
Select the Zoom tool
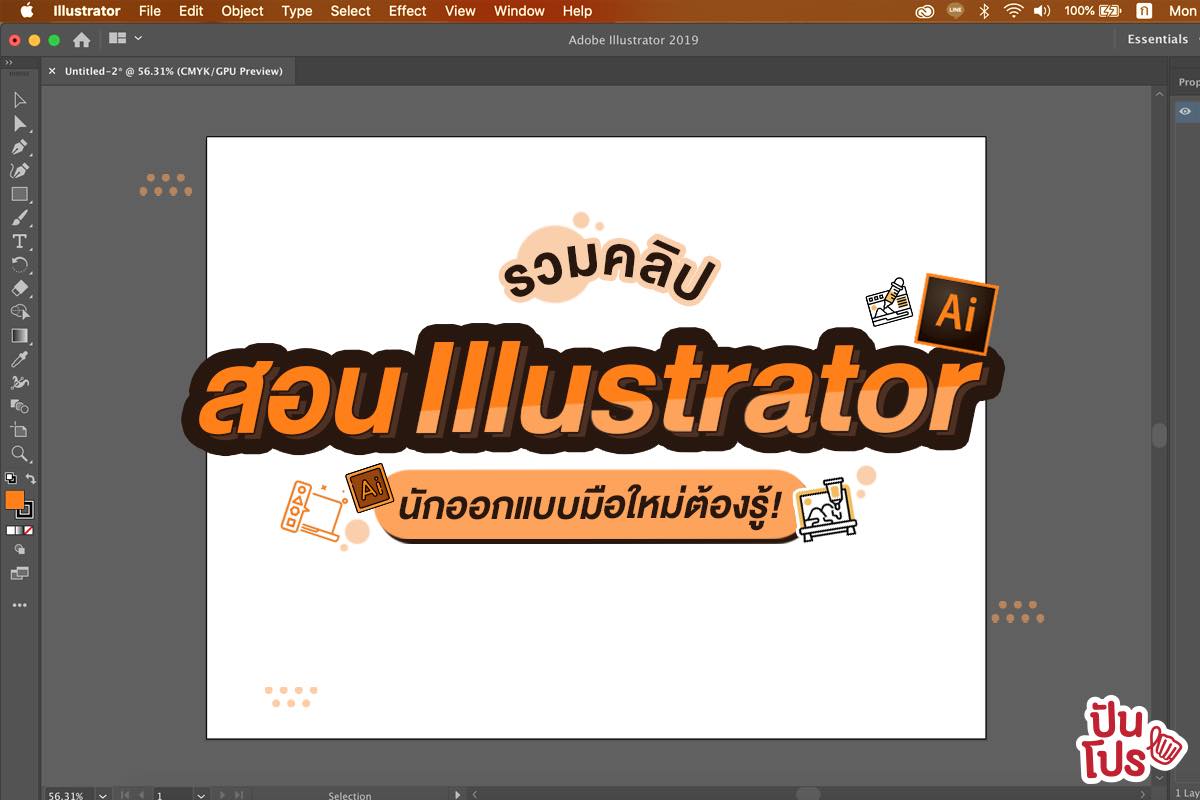[19, 453]
